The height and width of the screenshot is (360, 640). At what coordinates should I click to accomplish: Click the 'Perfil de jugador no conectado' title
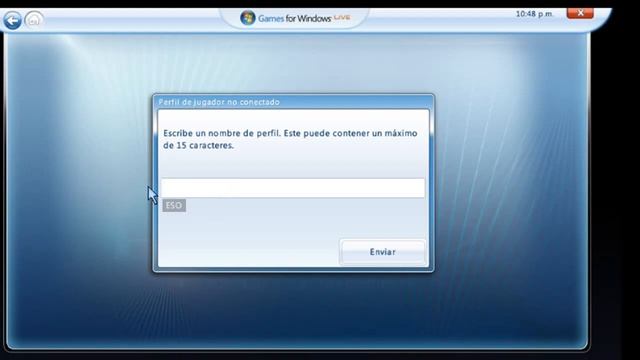click(x=219, y=102)
